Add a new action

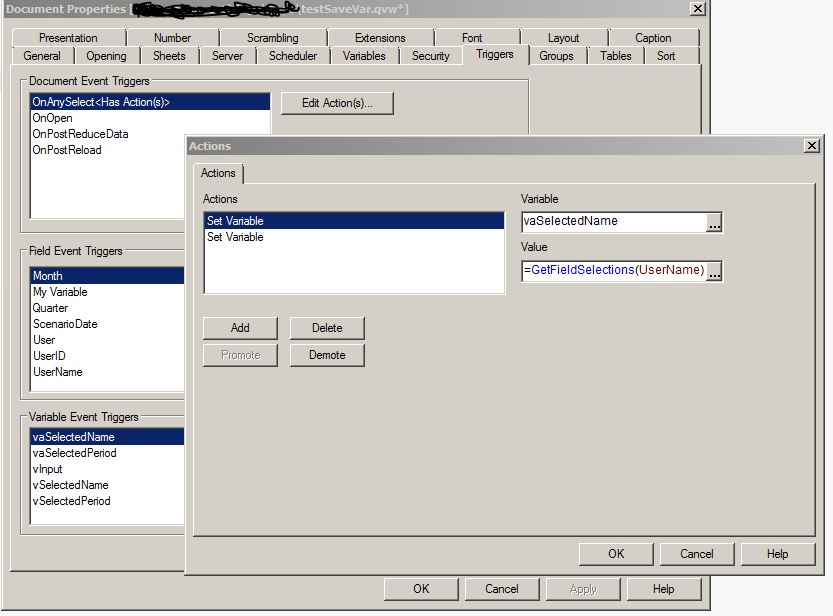click(240, 327)
